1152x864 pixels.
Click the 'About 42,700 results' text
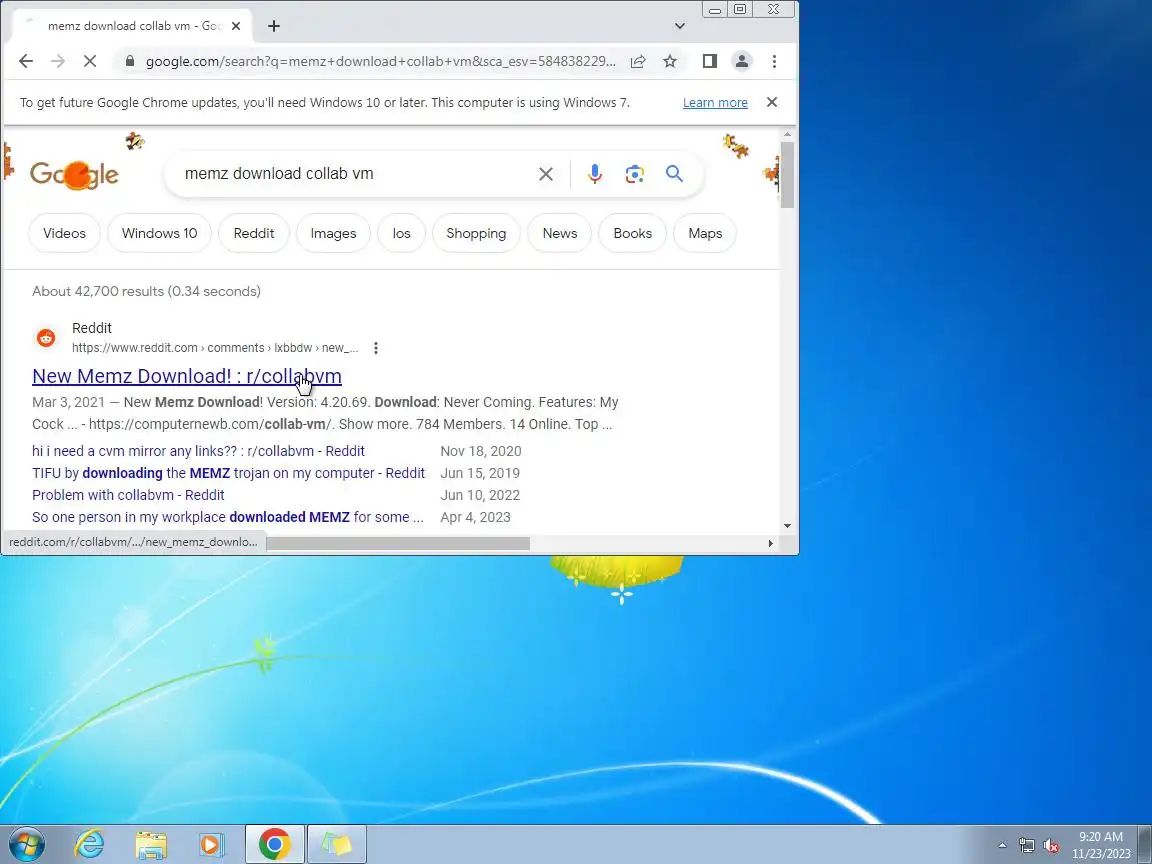coord(146,291)
